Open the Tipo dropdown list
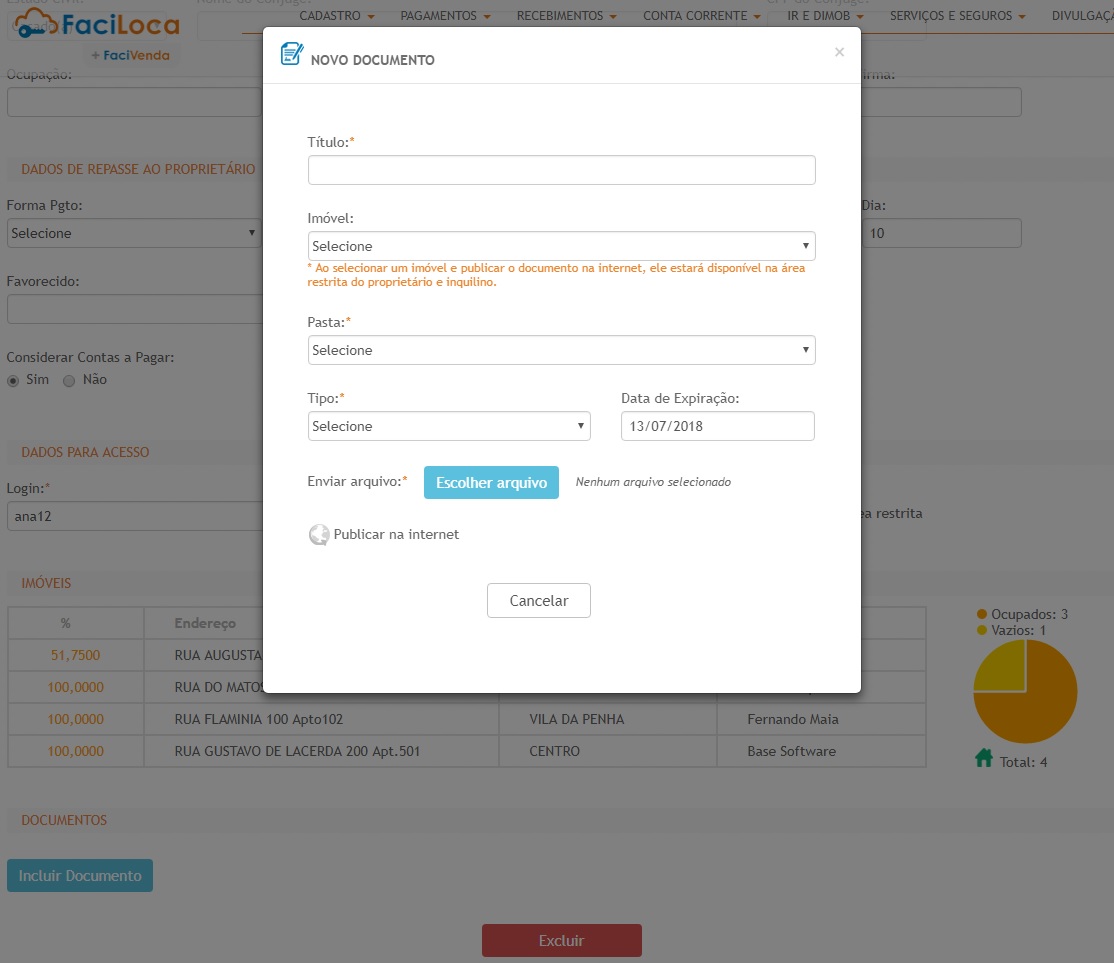1114x963 pixels. 449,426
